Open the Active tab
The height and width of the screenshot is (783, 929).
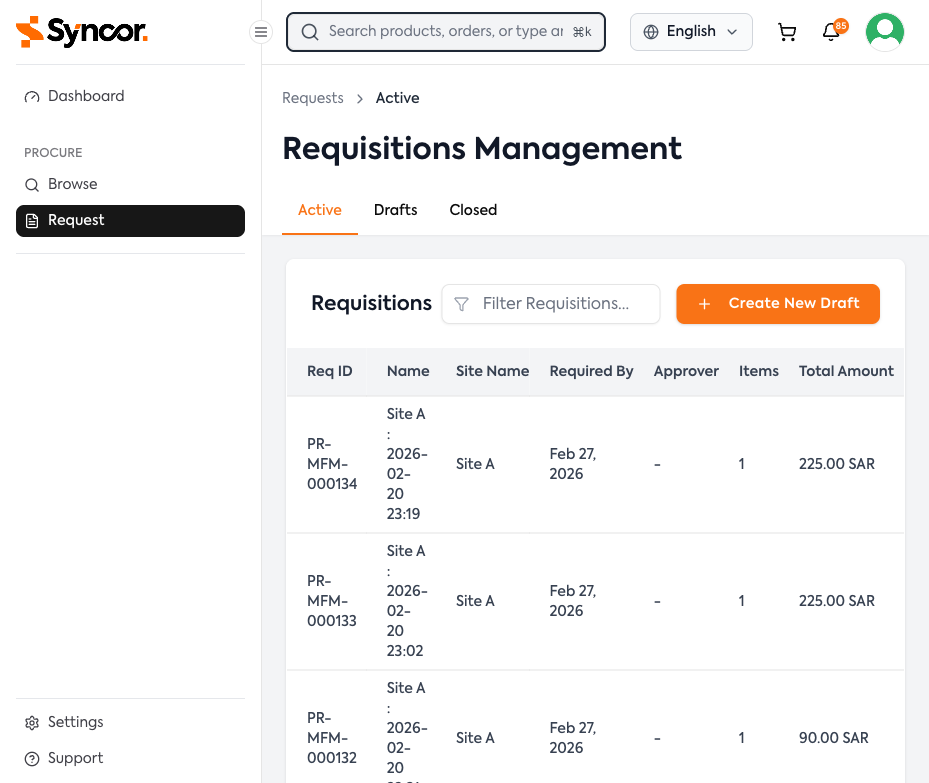tap(319, 210)
